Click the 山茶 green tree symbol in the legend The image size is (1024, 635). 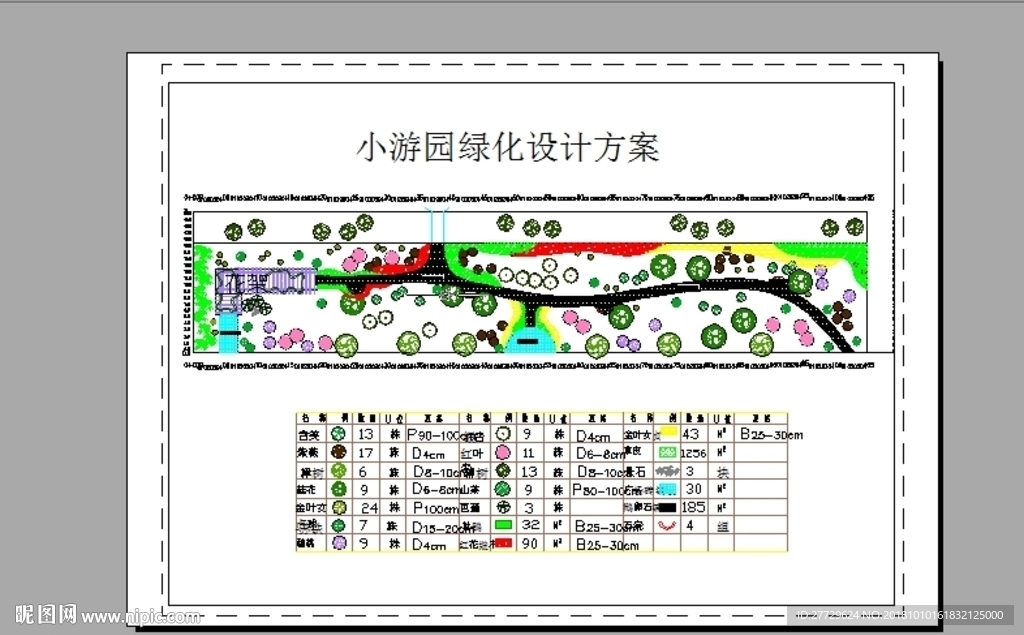[x=502, y=488]
